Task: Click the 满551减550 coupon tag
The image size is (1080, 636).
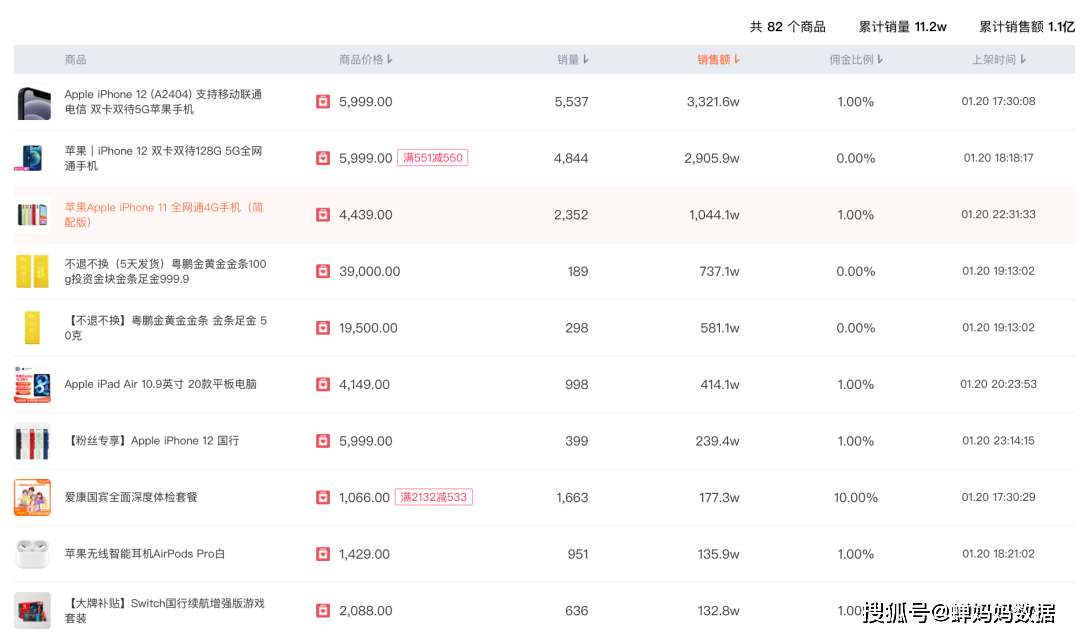Action: click(x=432, y=158)
